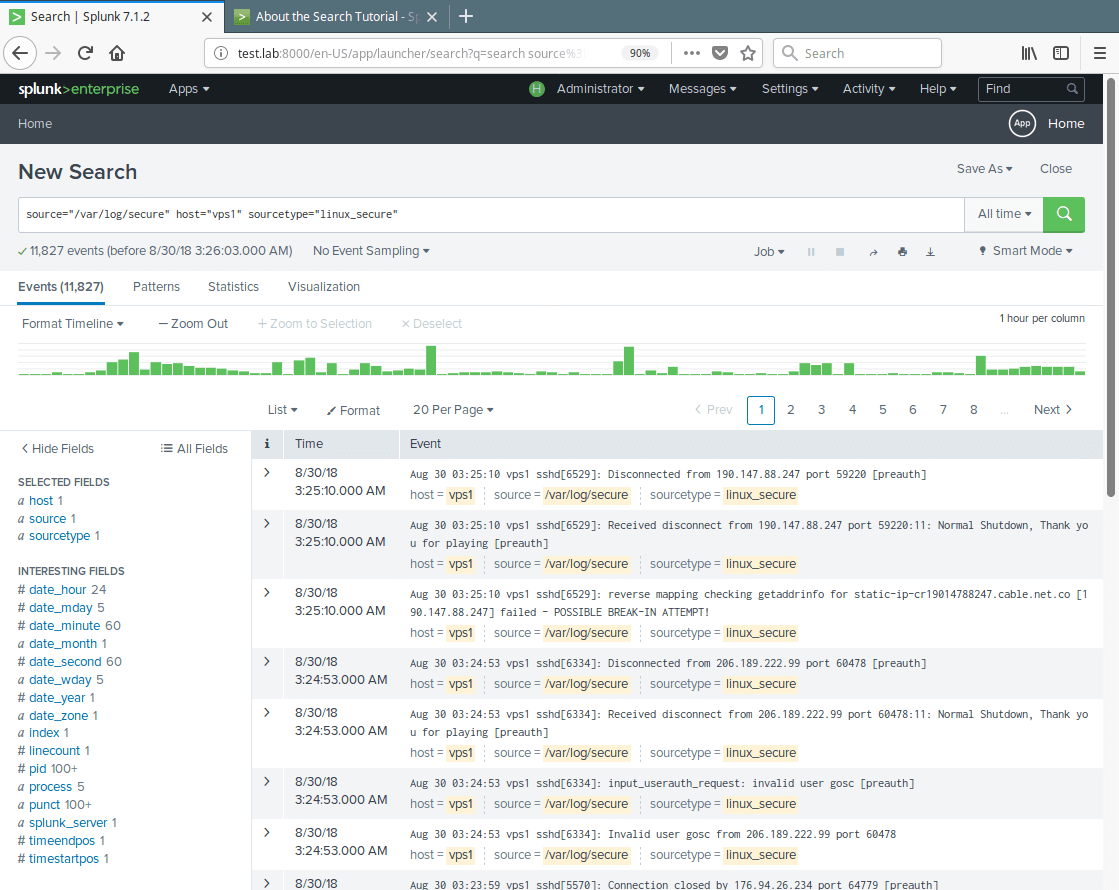Pause the running search job

point(811,251)
